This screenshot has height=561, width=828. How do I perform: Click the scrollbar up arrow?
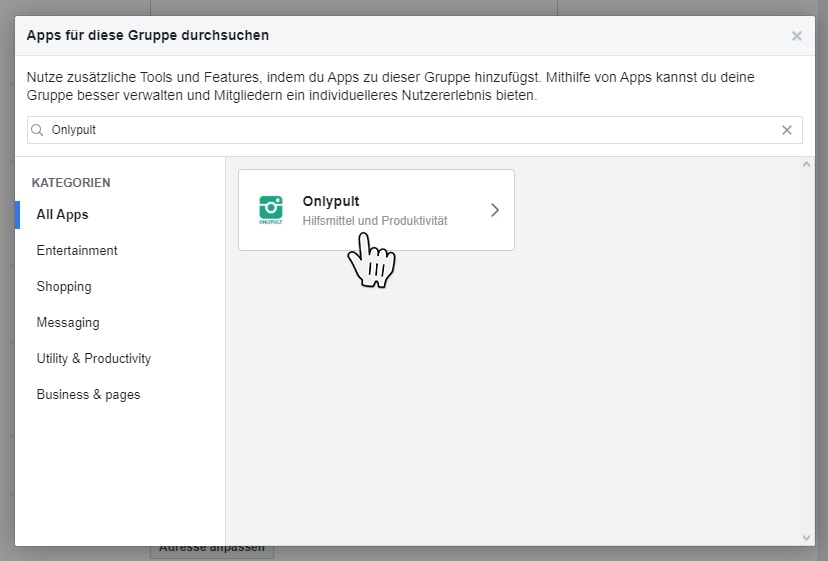coord(807,164)
